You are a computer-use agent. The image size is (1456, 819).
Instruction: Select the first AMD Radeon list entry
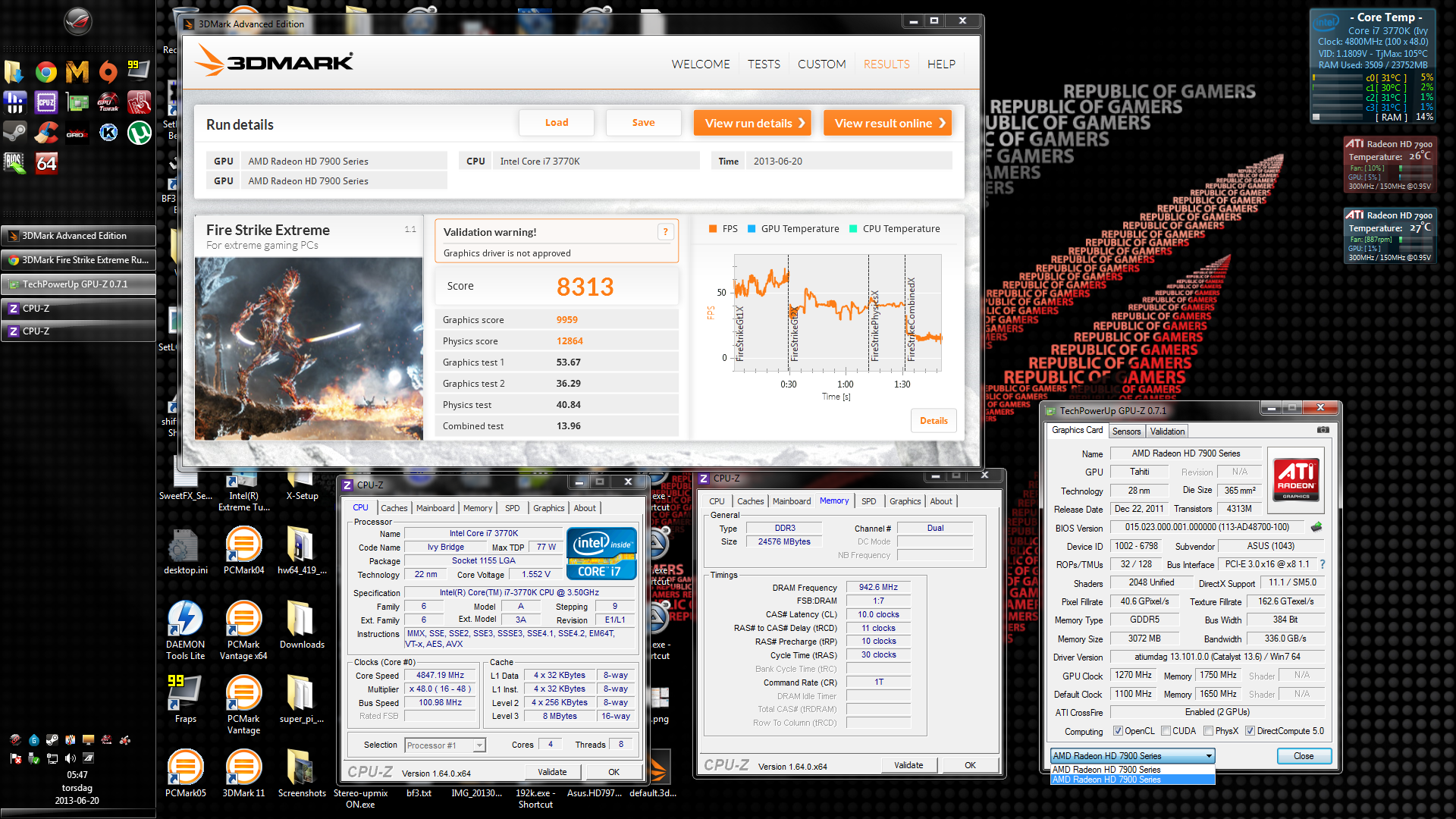1133,770
